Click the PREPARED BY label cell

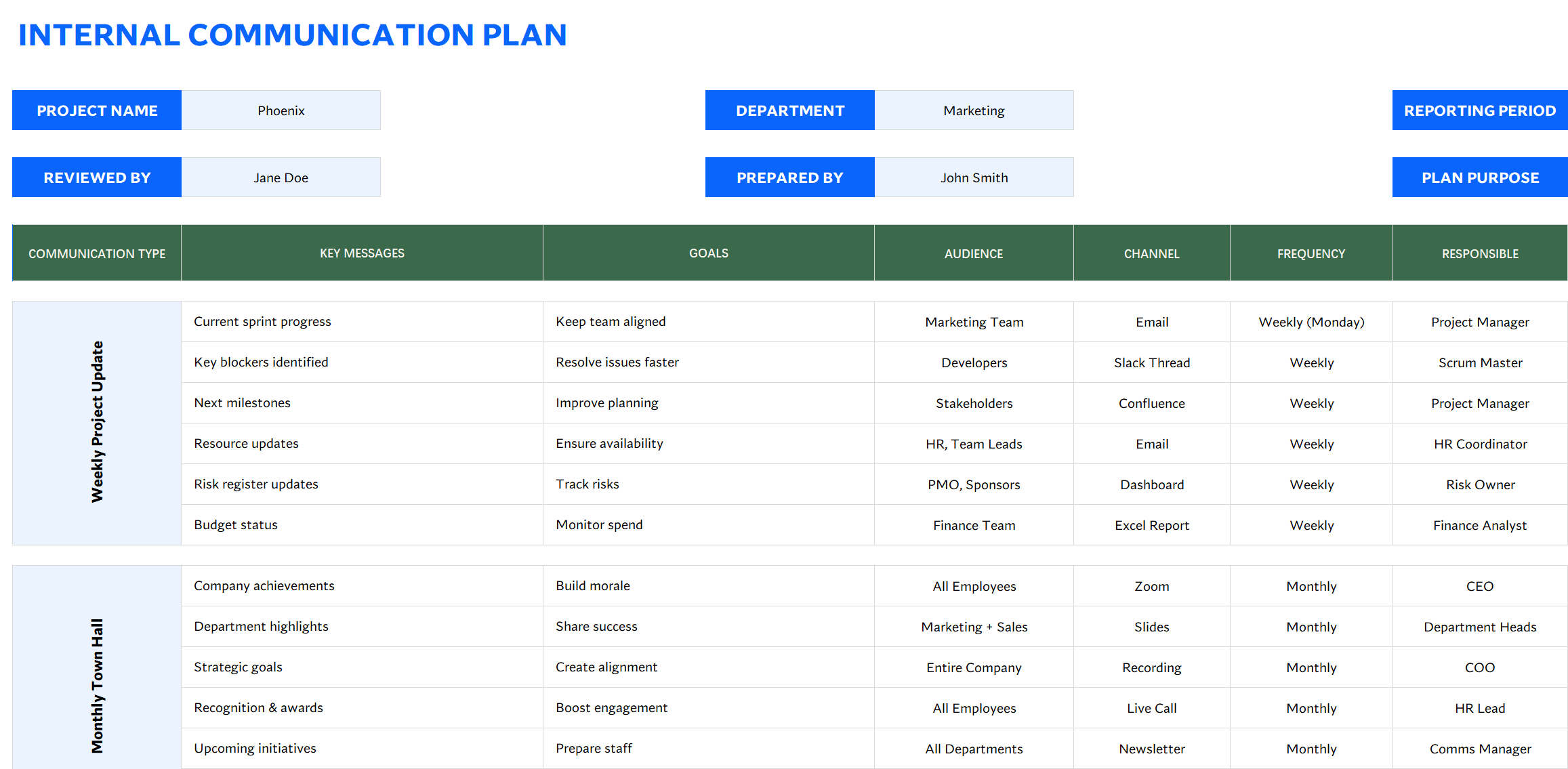tap(790, 178)
